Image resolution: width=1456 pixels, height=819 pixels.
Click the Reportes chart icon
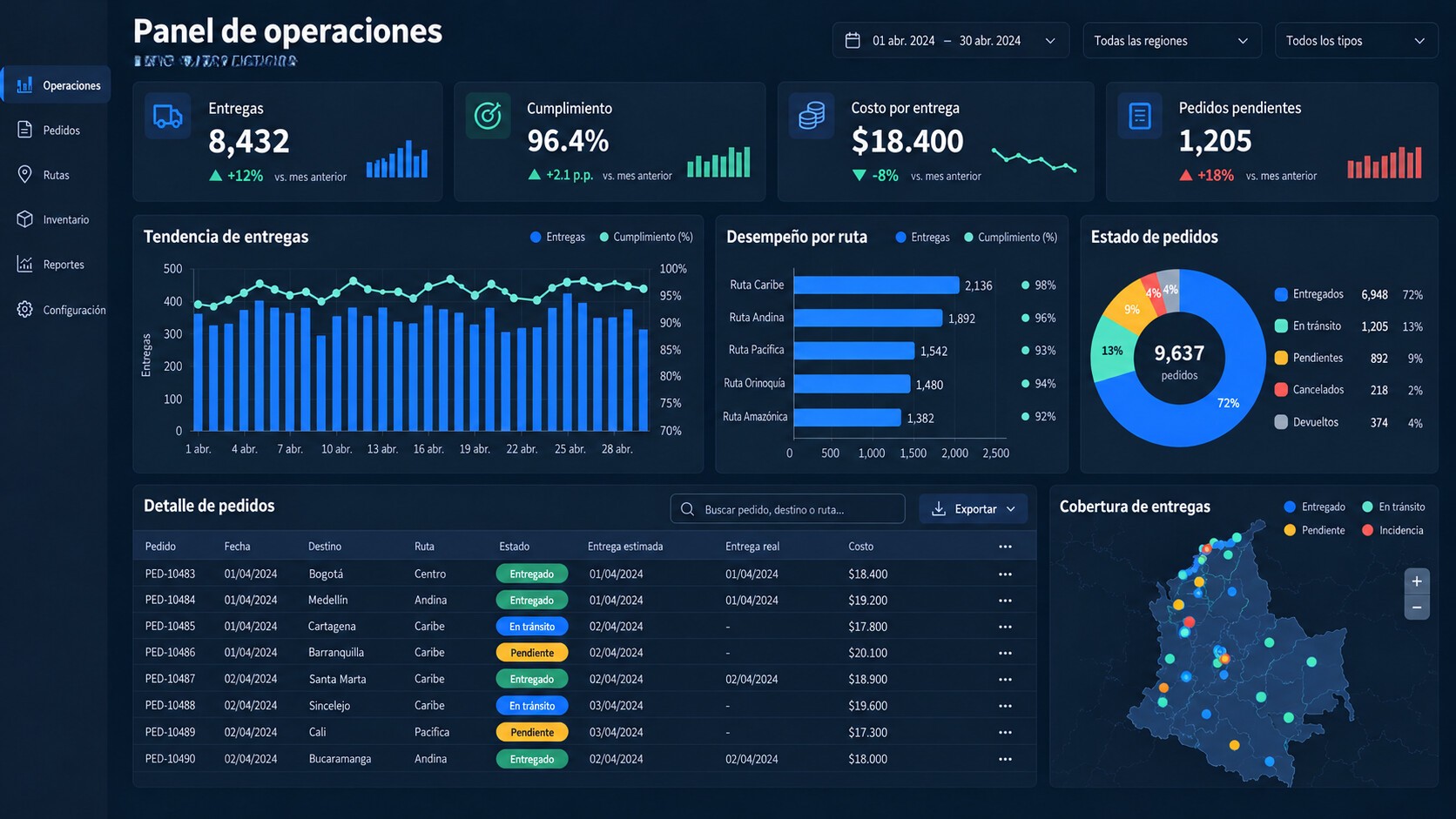coord(24,265)
